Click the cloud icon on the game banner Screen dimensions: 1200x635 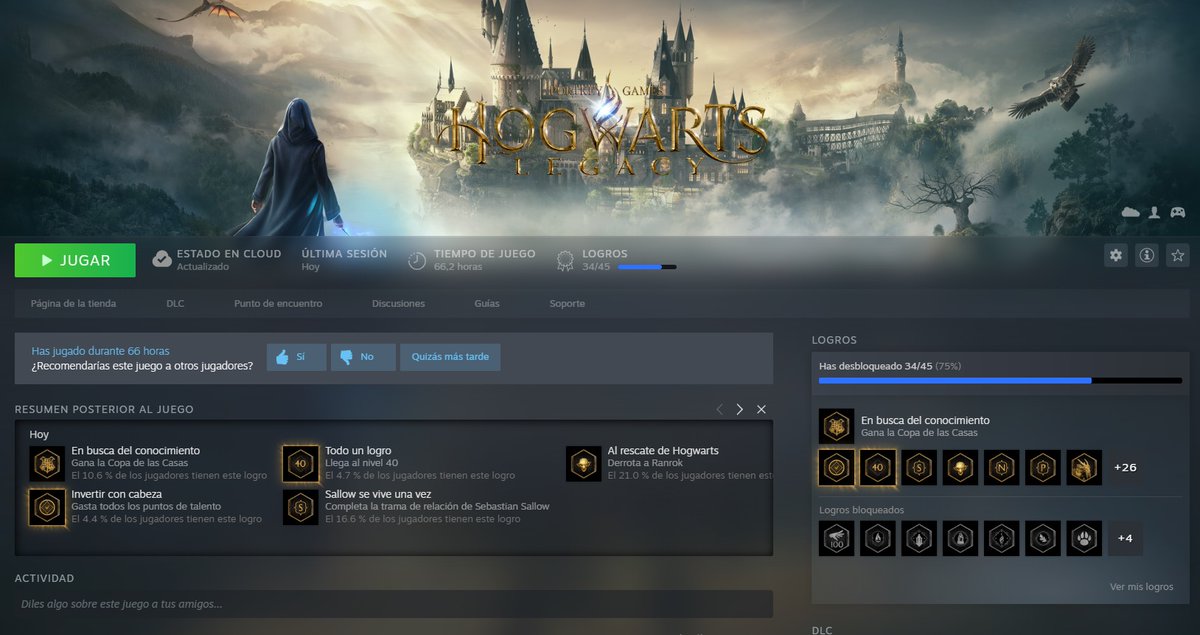tap(1131, 212)
